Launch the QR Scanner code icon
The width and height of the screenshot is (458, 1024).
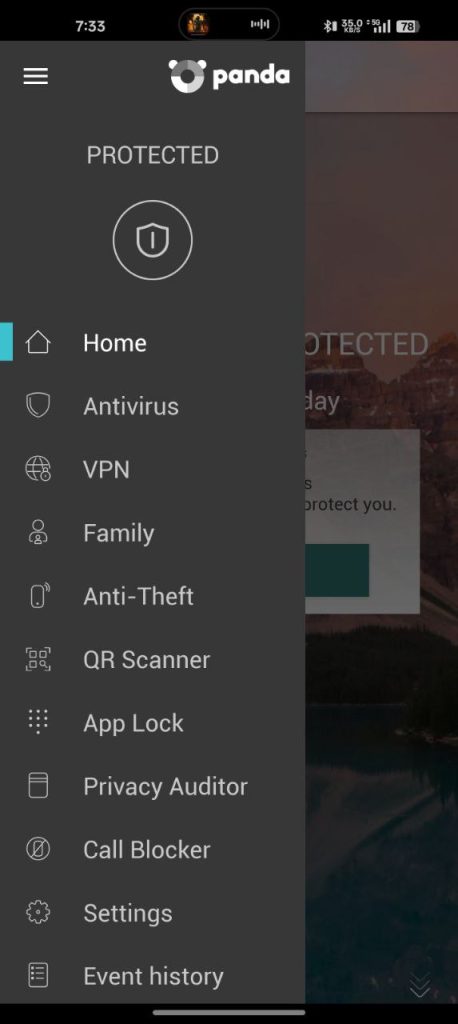click(38, 659)
